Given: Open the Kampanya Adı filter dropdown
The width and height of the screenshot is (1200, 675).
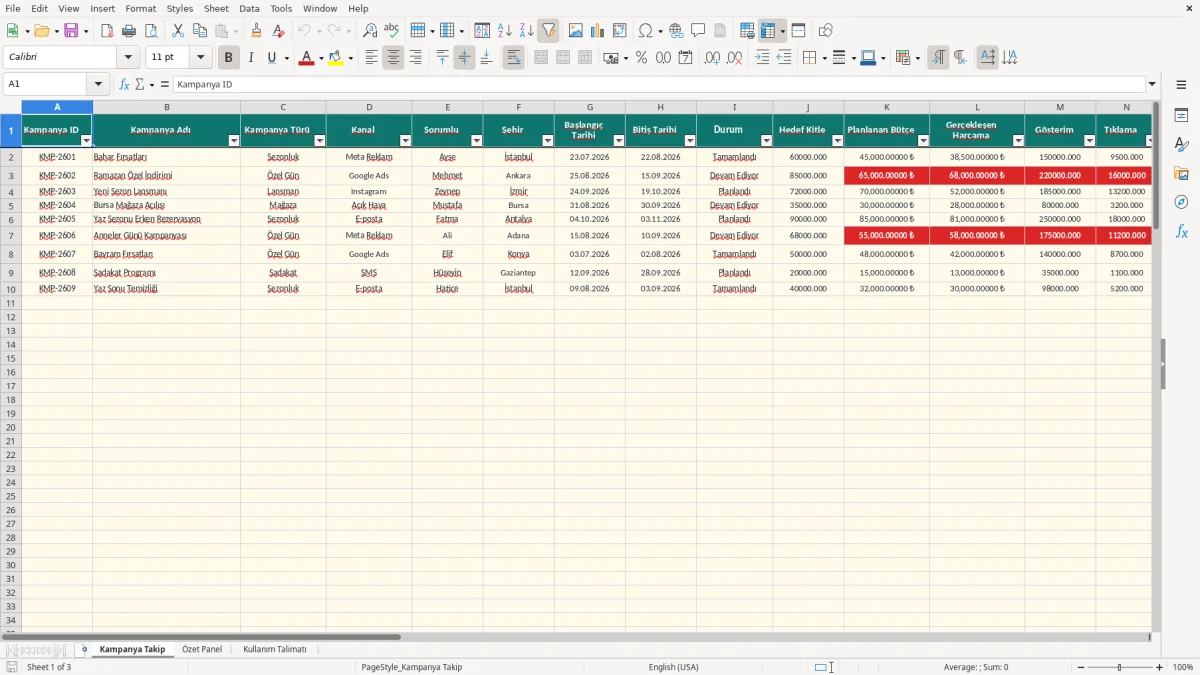Looking at the screenshot, I should 234,141.
